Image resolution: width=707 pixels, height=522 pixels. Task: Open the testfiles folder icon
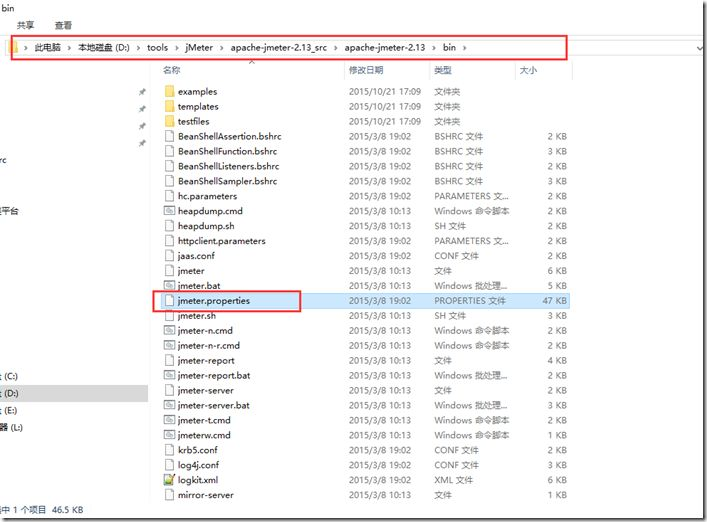pos(169,121)
